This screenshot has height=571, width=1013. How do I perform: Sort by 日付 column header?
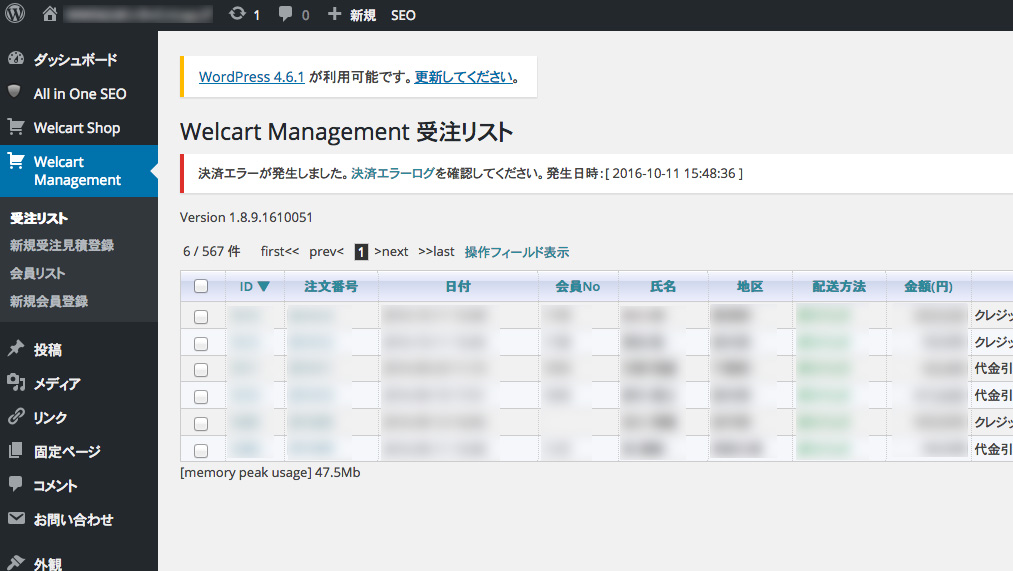point(458,286)
